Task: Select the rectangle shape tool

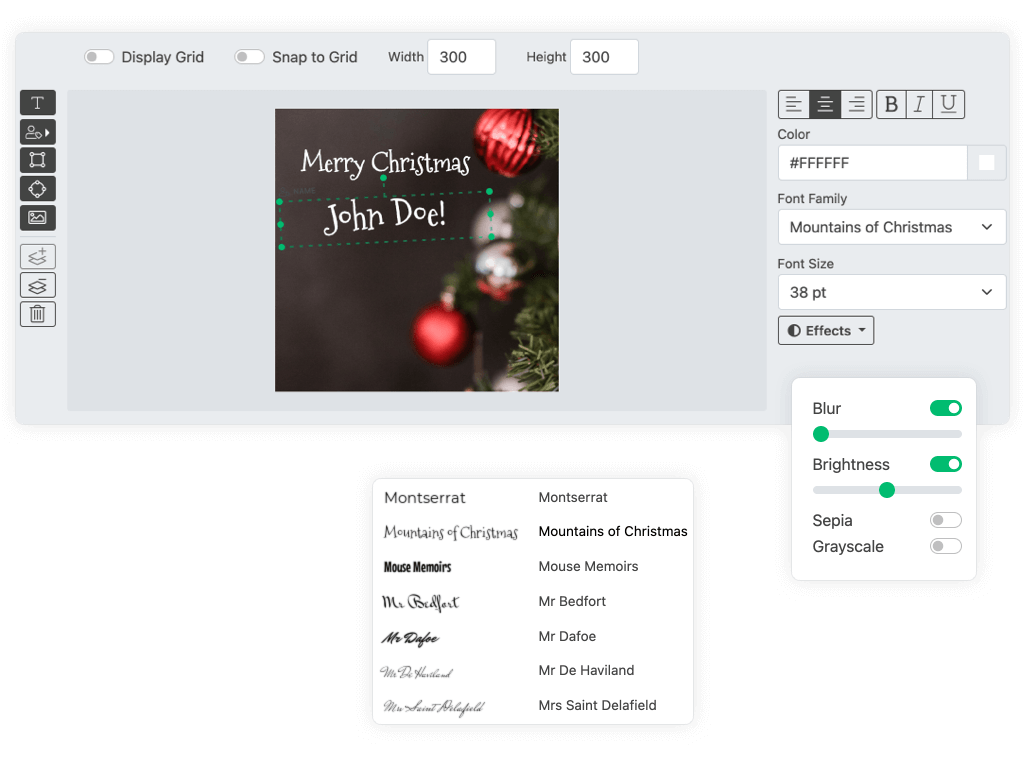Action: (x=38, y=160)
